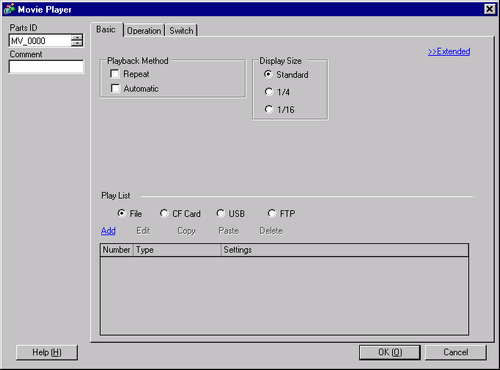The width and height of the screenshot is (500, 370).
Task: Select FTP as play list source
Action: coord(272,213)
